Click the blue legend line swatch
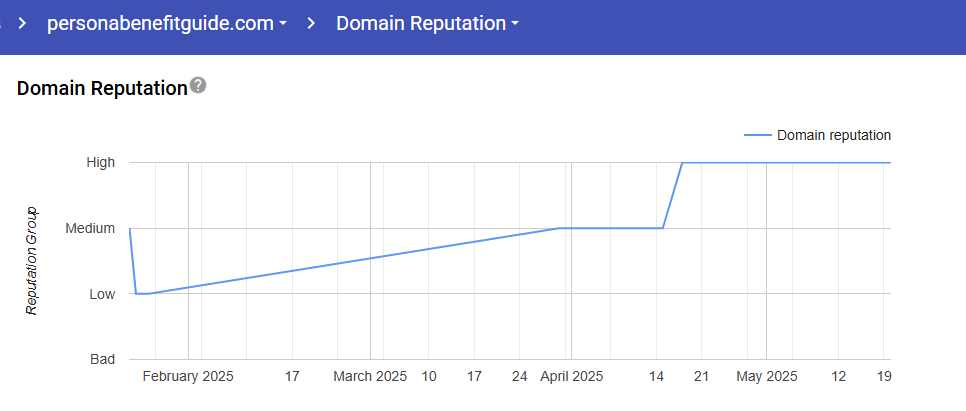 coord(757,135)
